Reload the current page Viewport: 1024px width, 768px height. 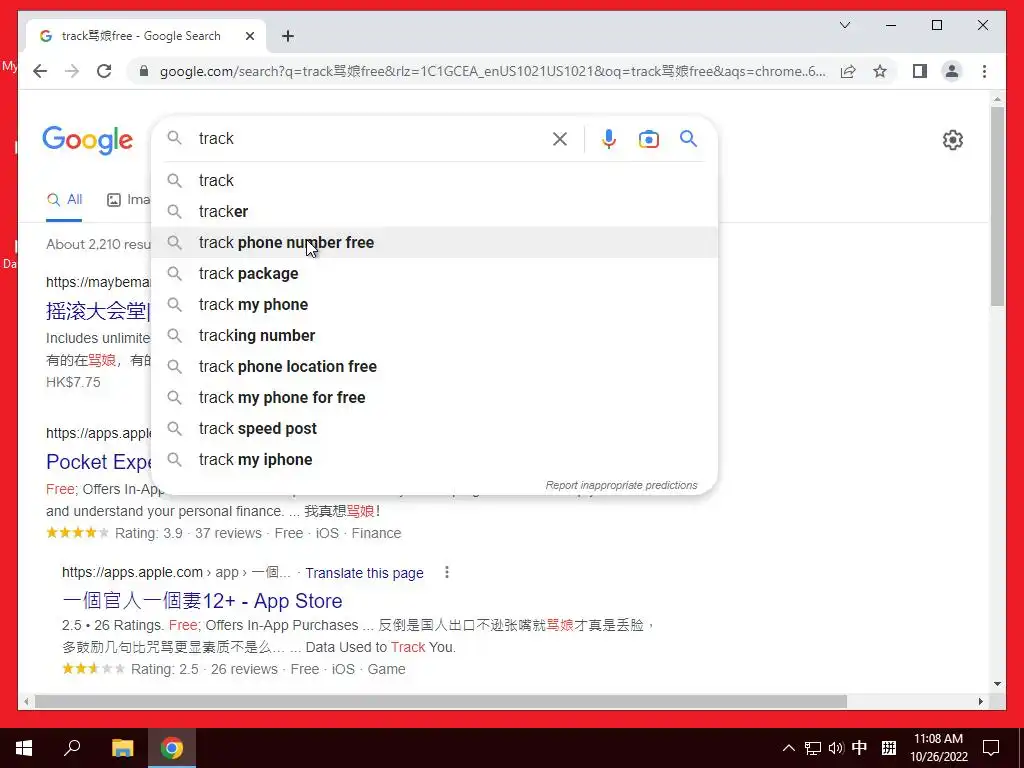(104, 71)
